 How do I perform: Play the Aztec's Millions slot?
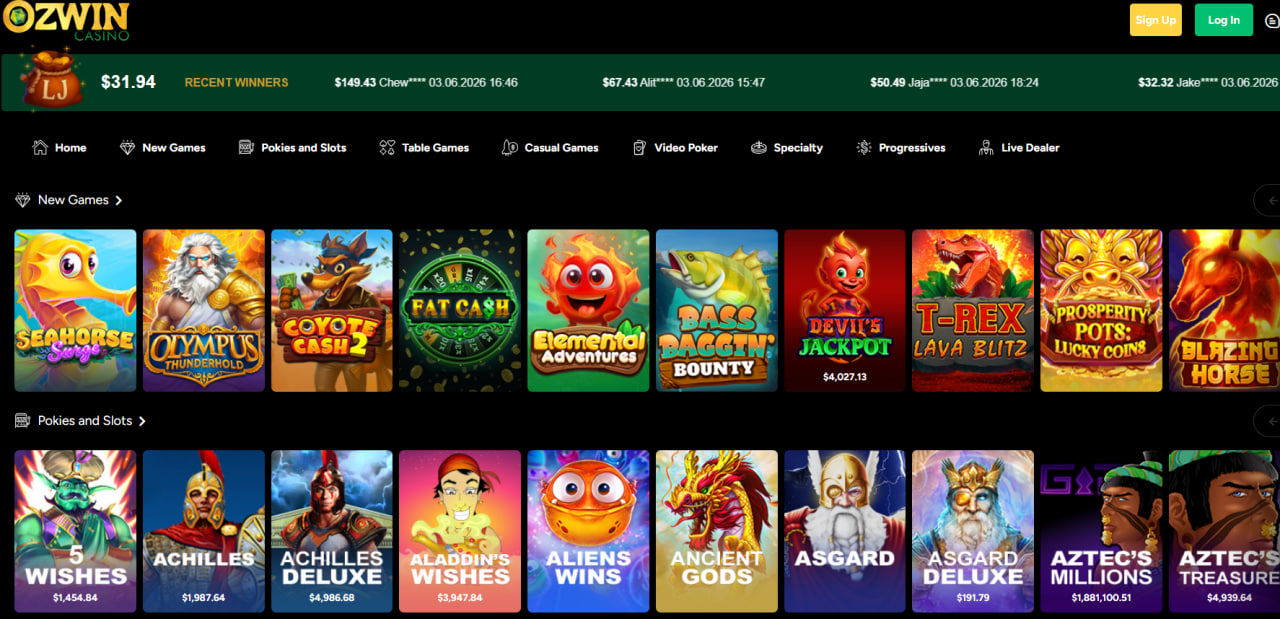(x=1101, y=531)
